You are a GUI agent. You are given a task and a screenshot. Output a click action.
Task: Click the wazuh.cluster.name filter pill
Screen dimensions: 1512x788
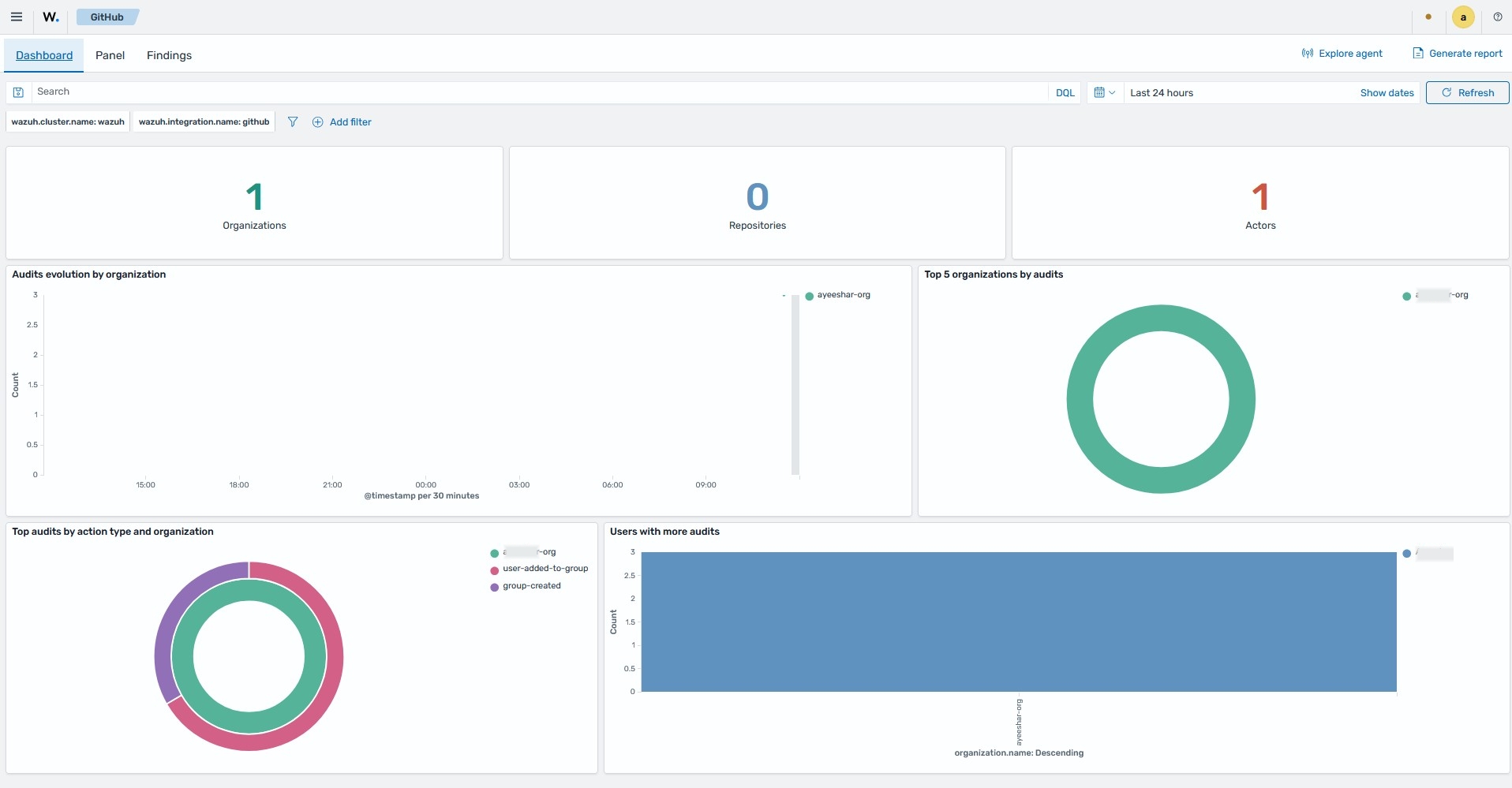pos(68,121)
